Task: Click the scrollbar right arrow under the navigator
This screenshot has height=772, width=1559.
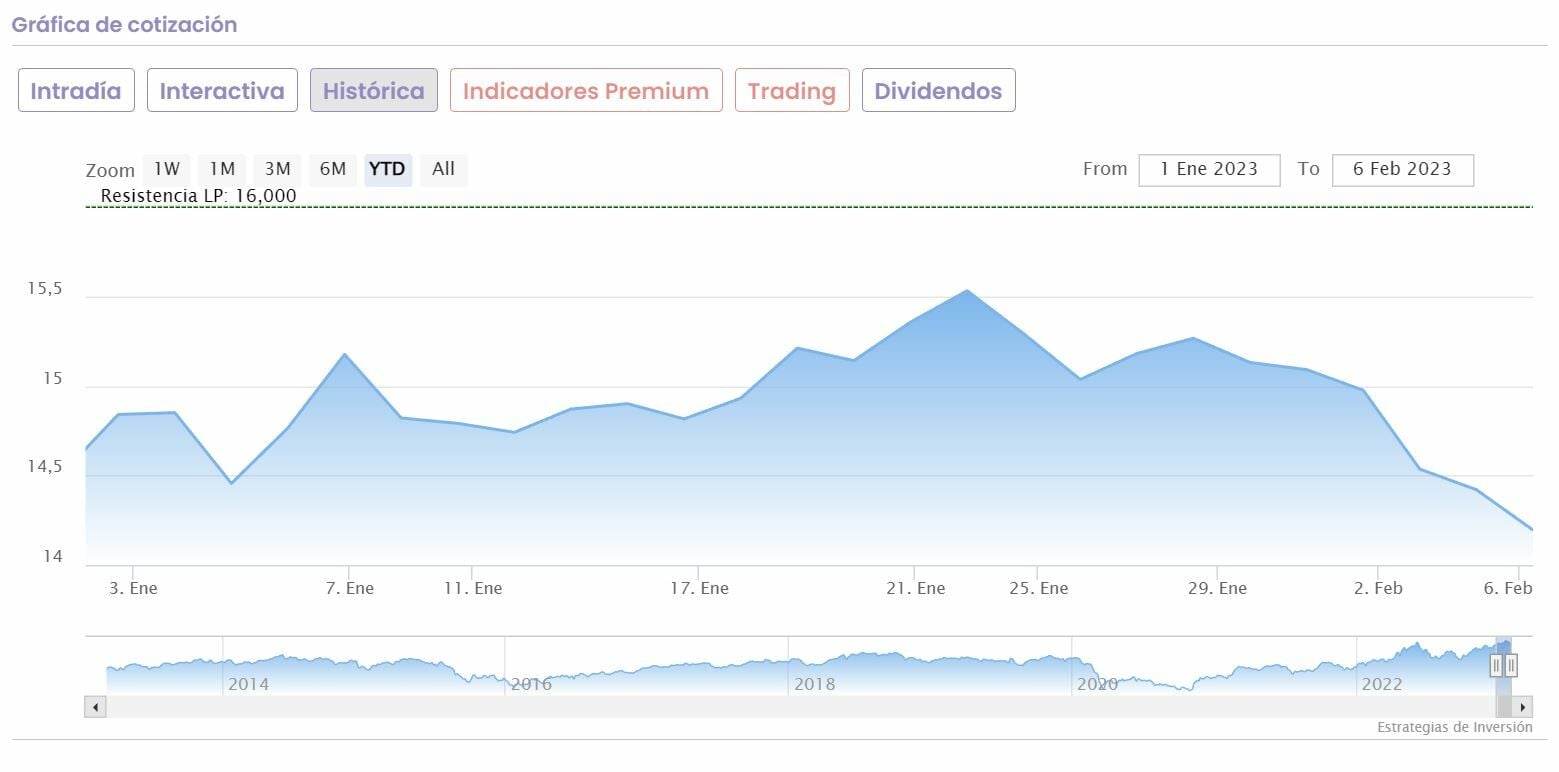Action: (x=1523, y=707)
